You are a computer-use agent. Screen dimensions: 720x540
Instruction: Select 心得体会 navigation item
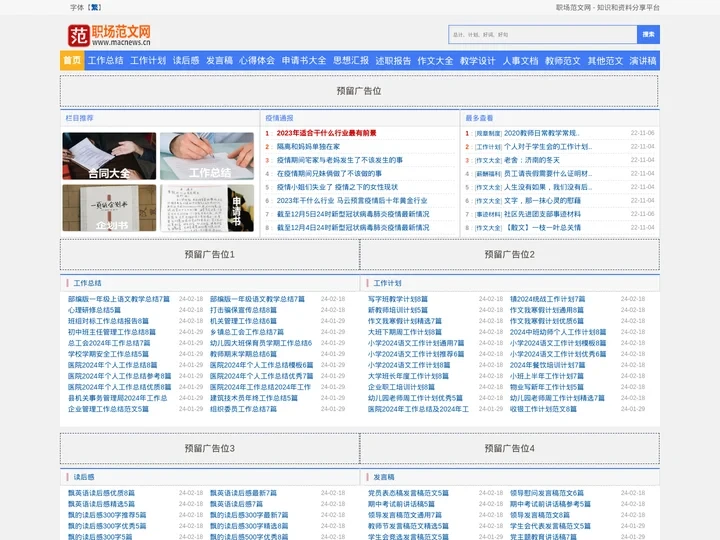pyautogui.click(x=257, y=60)
